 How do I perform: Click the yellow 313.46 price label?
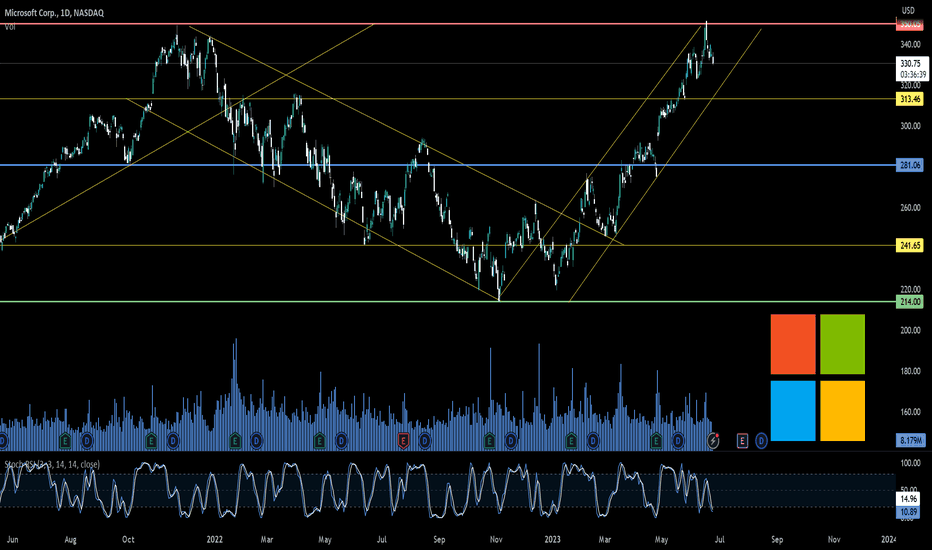(909, 99)
